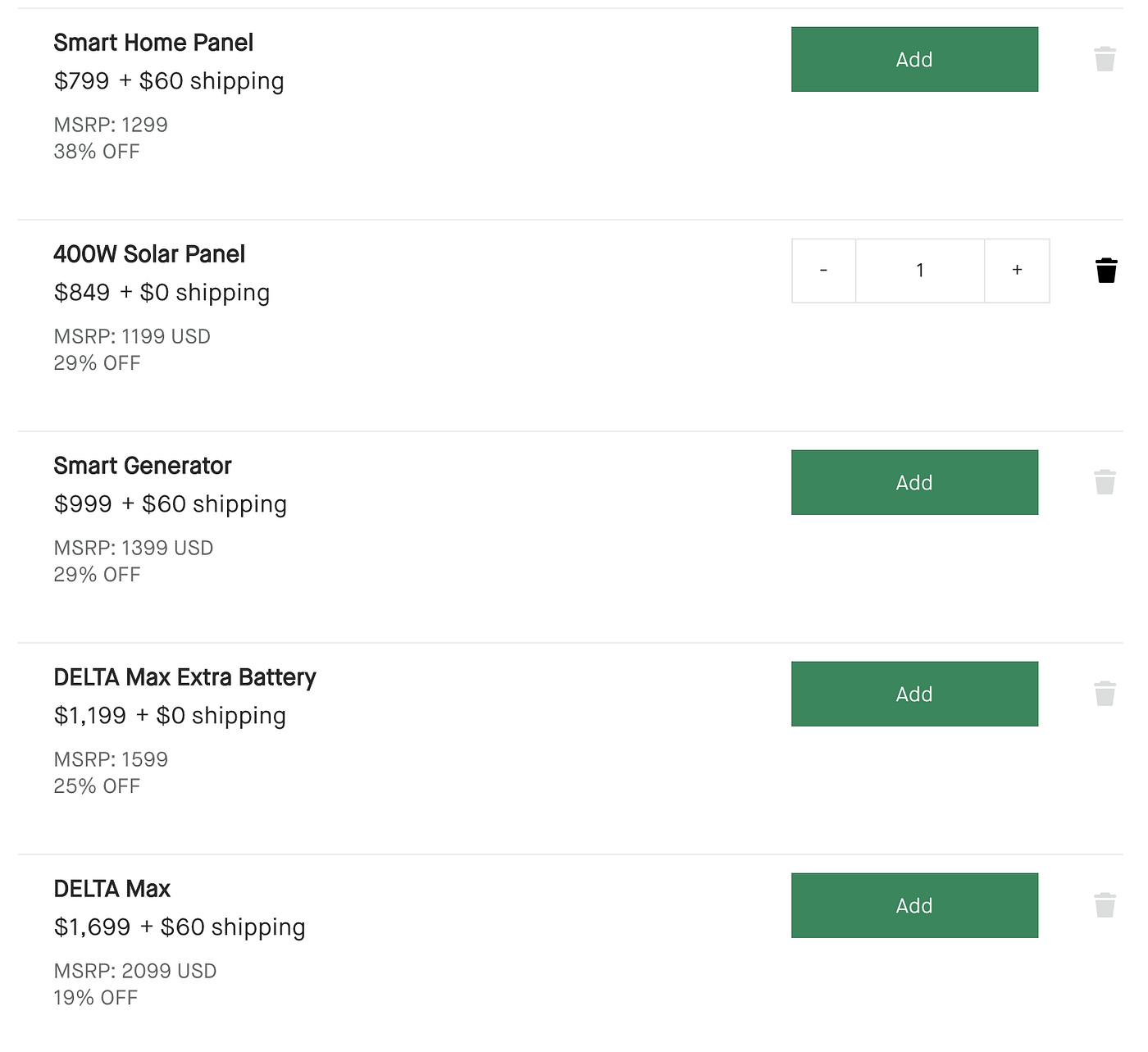This screenshot has width=1148, height=1052.
Task: Click the Smart Generator product name
Action: (x=143, y=466)
